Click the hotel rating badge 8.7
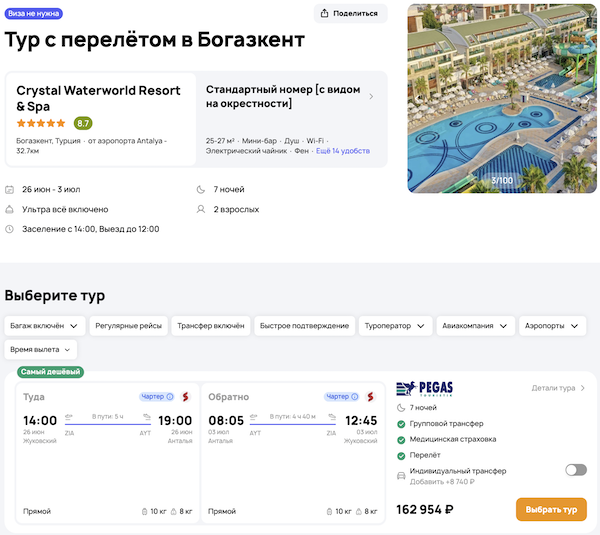This screenshot has width=600, height=535. (x=83, y=123)
